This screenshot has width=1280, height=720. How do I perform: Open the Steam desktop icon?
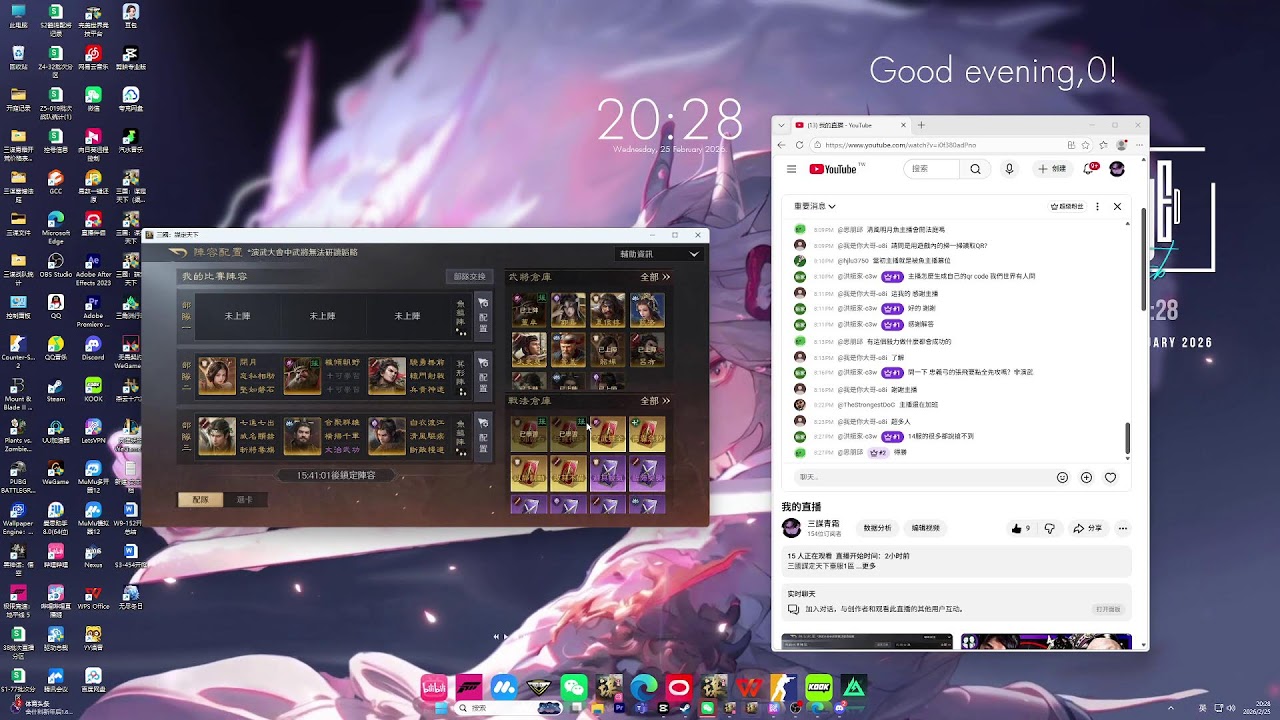click(x=55, y=386)
